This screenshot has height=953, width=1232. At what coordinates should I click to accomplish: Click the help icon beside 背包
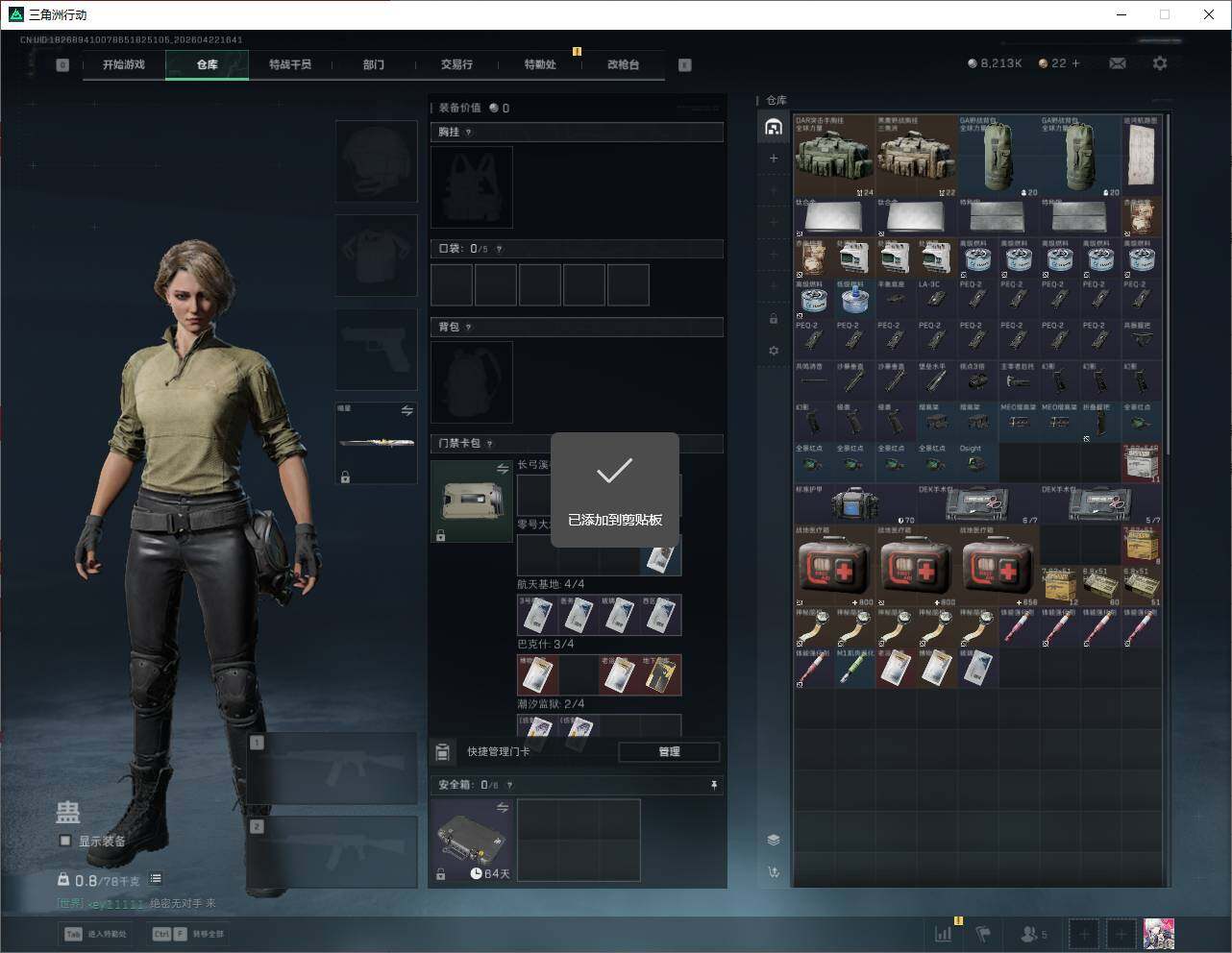(x=469, y=328)
